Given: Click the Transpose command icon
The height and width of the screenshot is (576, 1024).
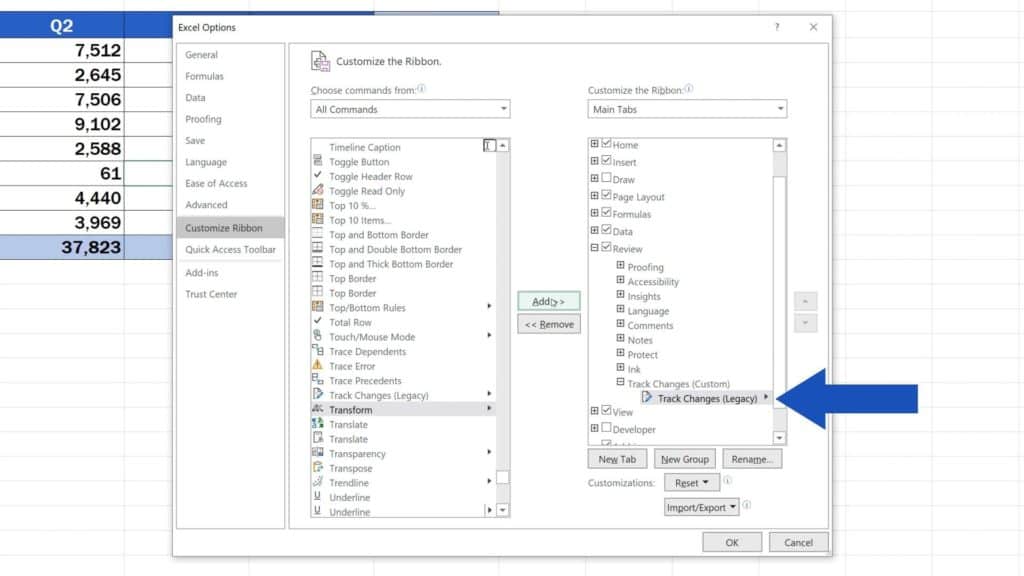Looking at the screenshot, I should point(317,467).
